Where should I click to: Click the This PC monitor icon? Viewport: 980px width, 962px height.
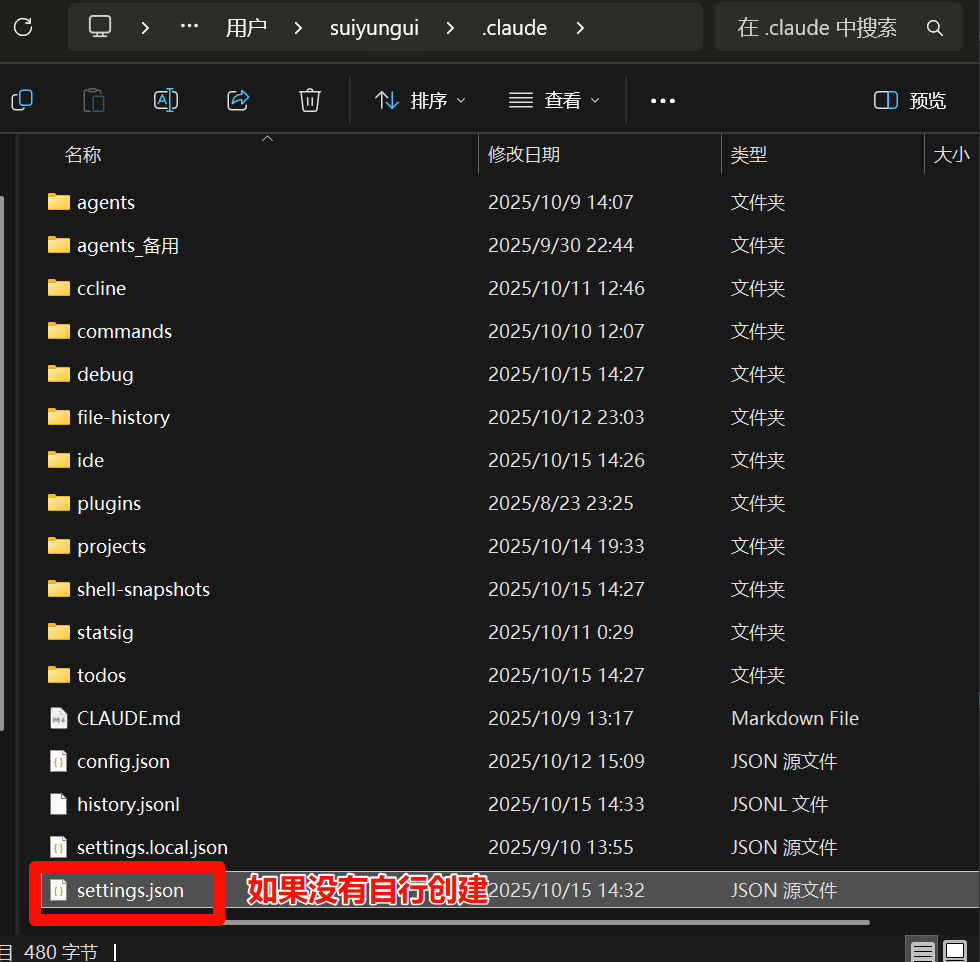(x=100, y=27)
